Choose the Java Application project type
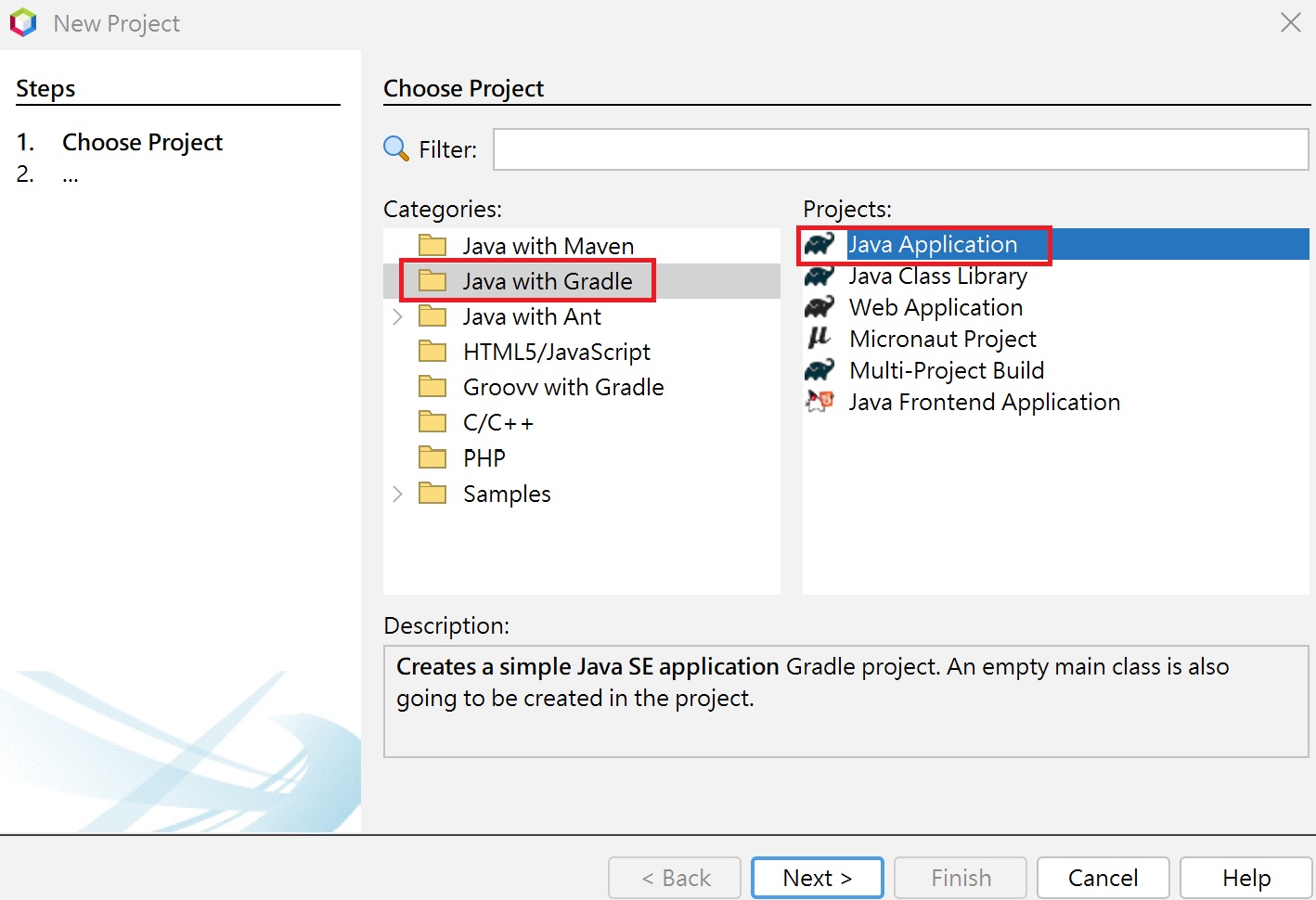The height and width of the screenshot is (900, 1316). 933,244
